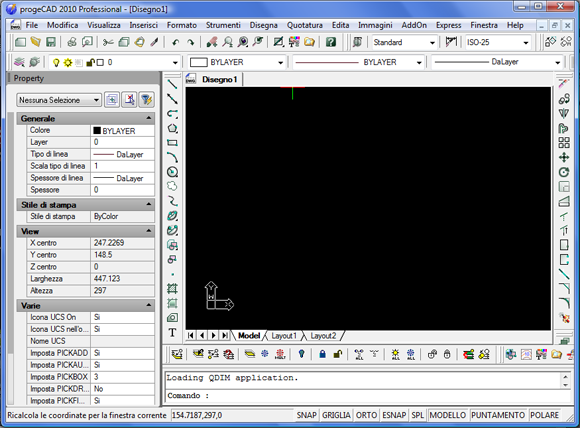580x428 pixels.
Task: Click the Save floppy disk icon
Action: 51,42
